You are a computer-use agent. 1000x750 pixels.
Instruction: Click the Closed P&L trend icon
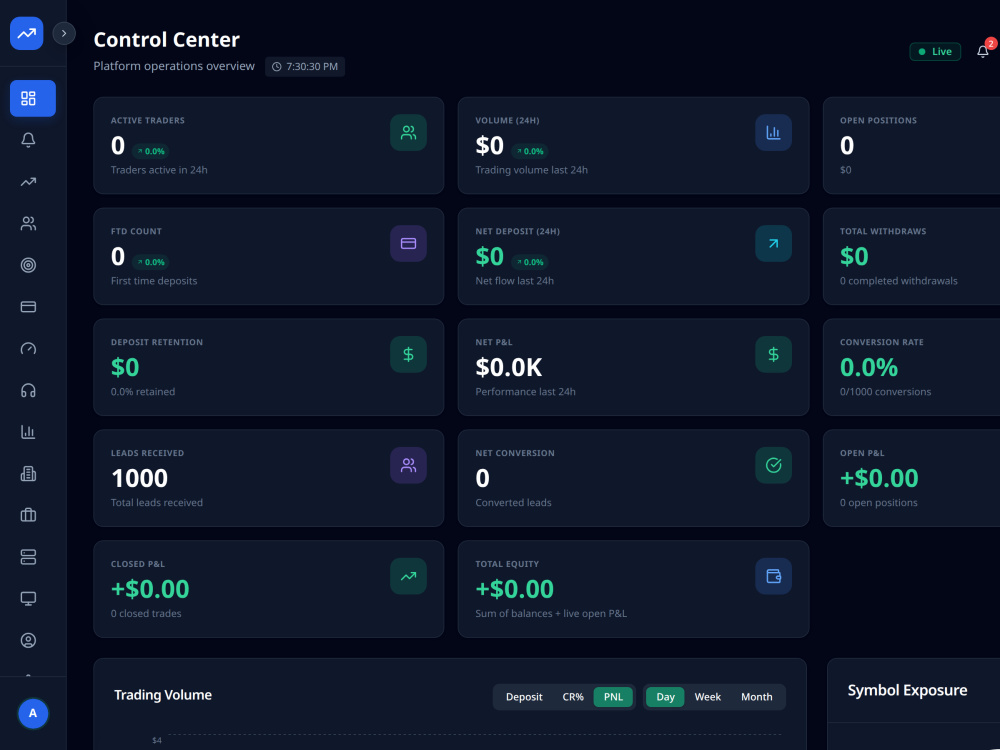click(408, 577)
